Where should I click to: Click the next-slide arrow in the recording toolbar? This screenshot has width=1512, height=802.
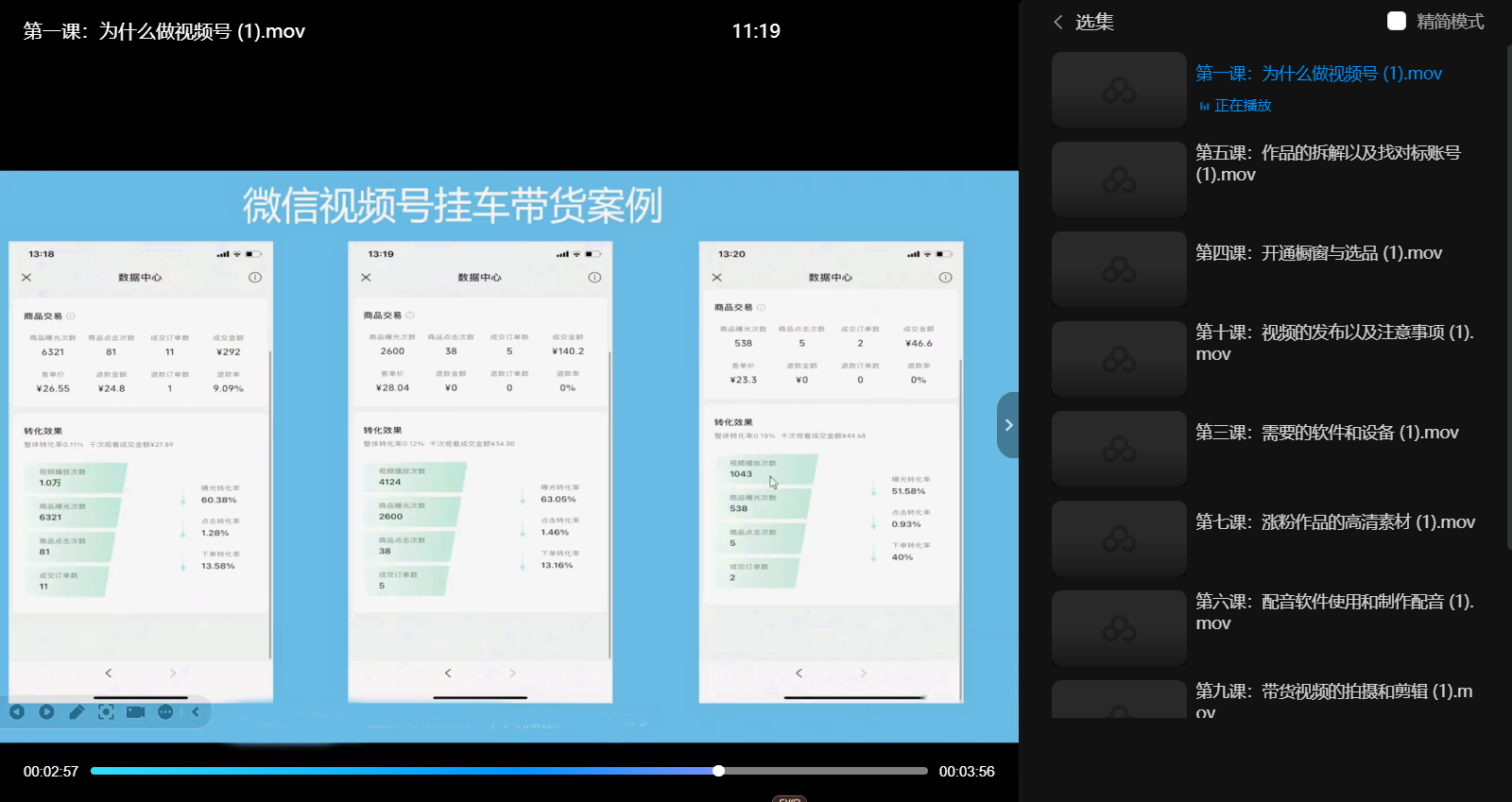click(46, 711)
